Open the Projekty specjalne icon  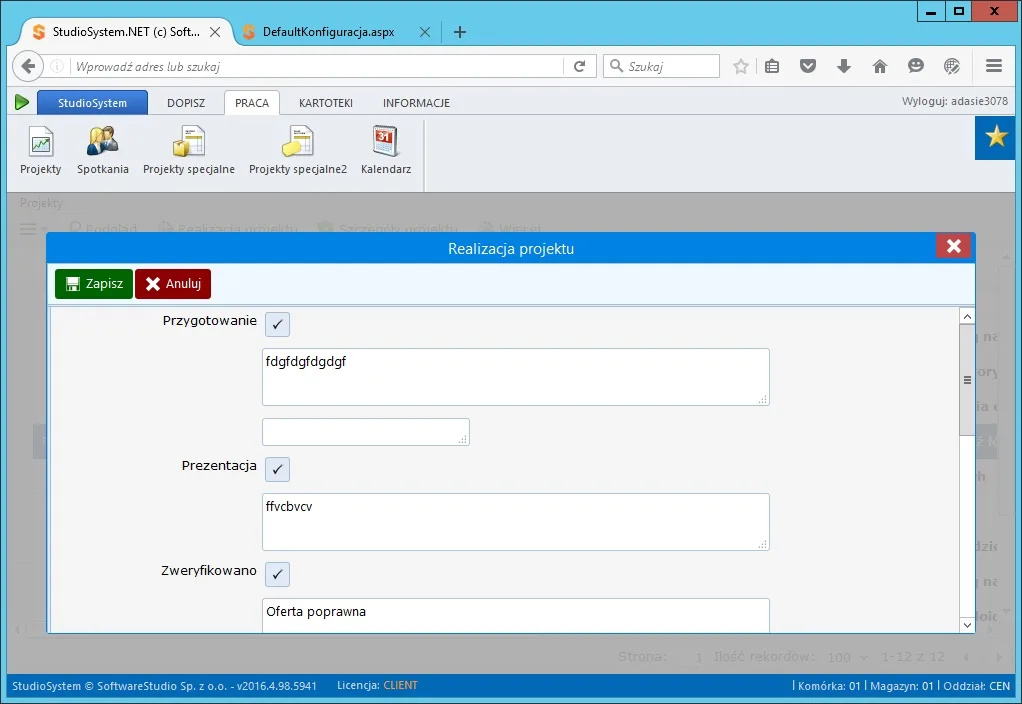tap(189, 151)
